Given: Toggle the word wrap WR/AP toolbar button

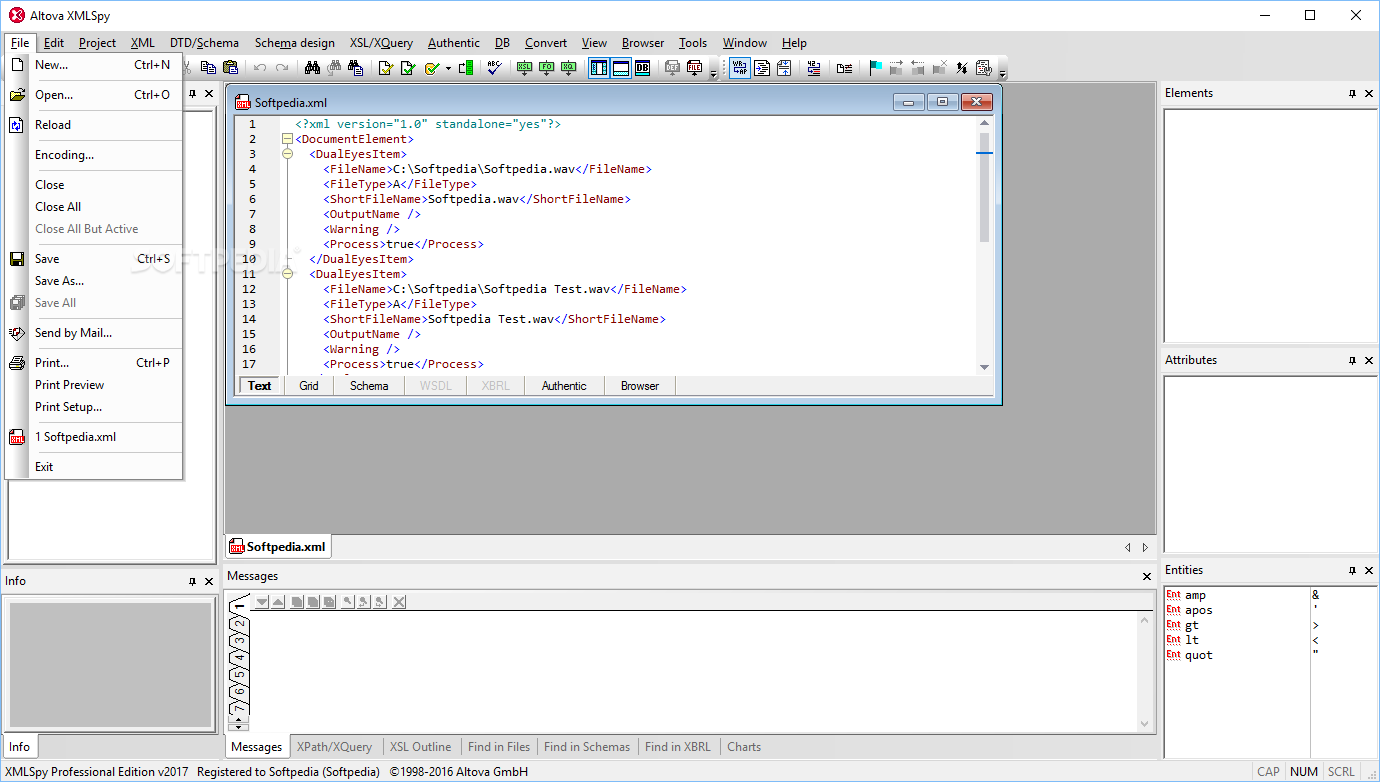Looking at the screenshot, I should point(741,67).
